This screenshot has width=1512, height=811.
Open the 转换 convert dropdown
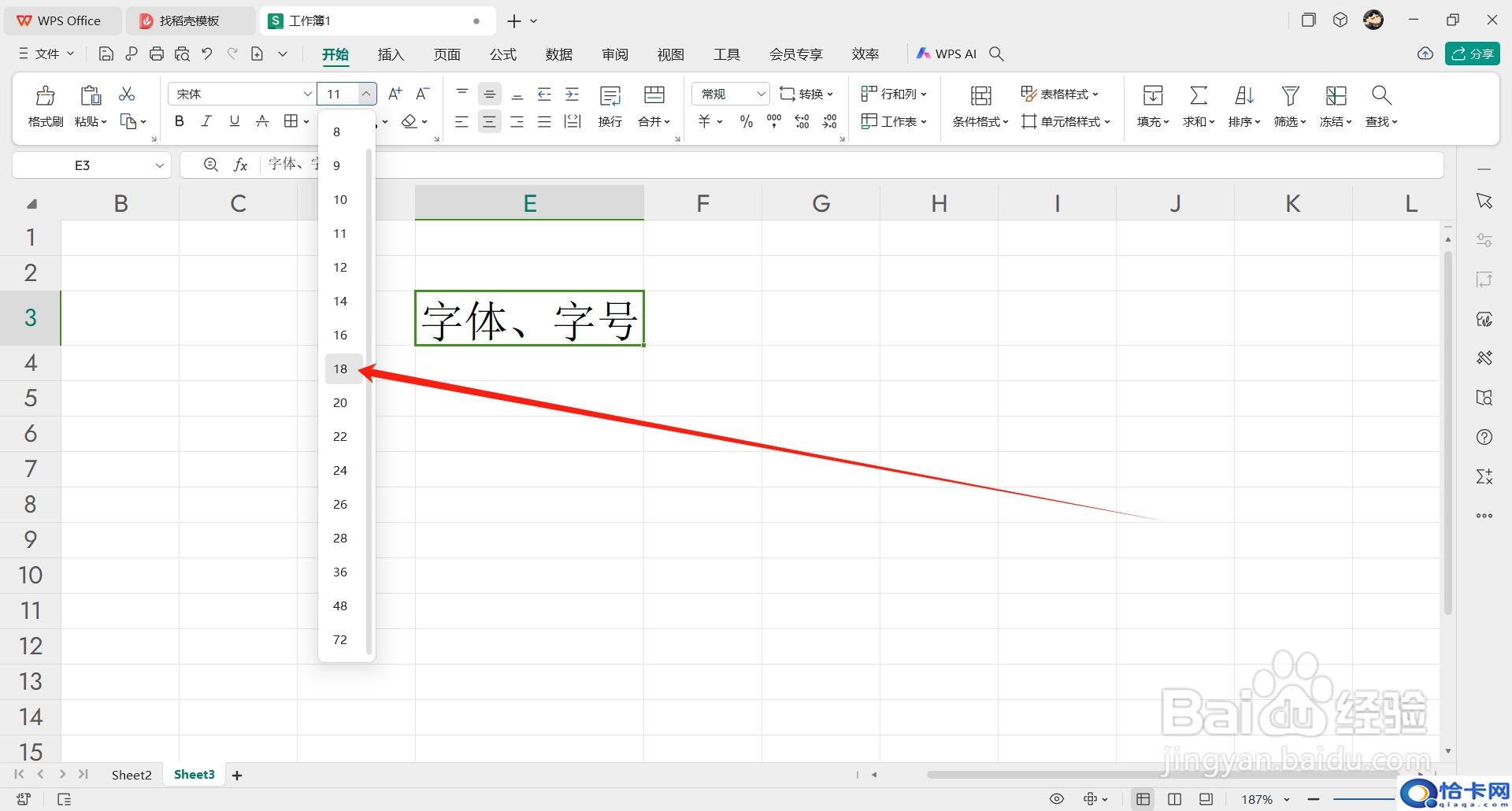tap(806, 94)
